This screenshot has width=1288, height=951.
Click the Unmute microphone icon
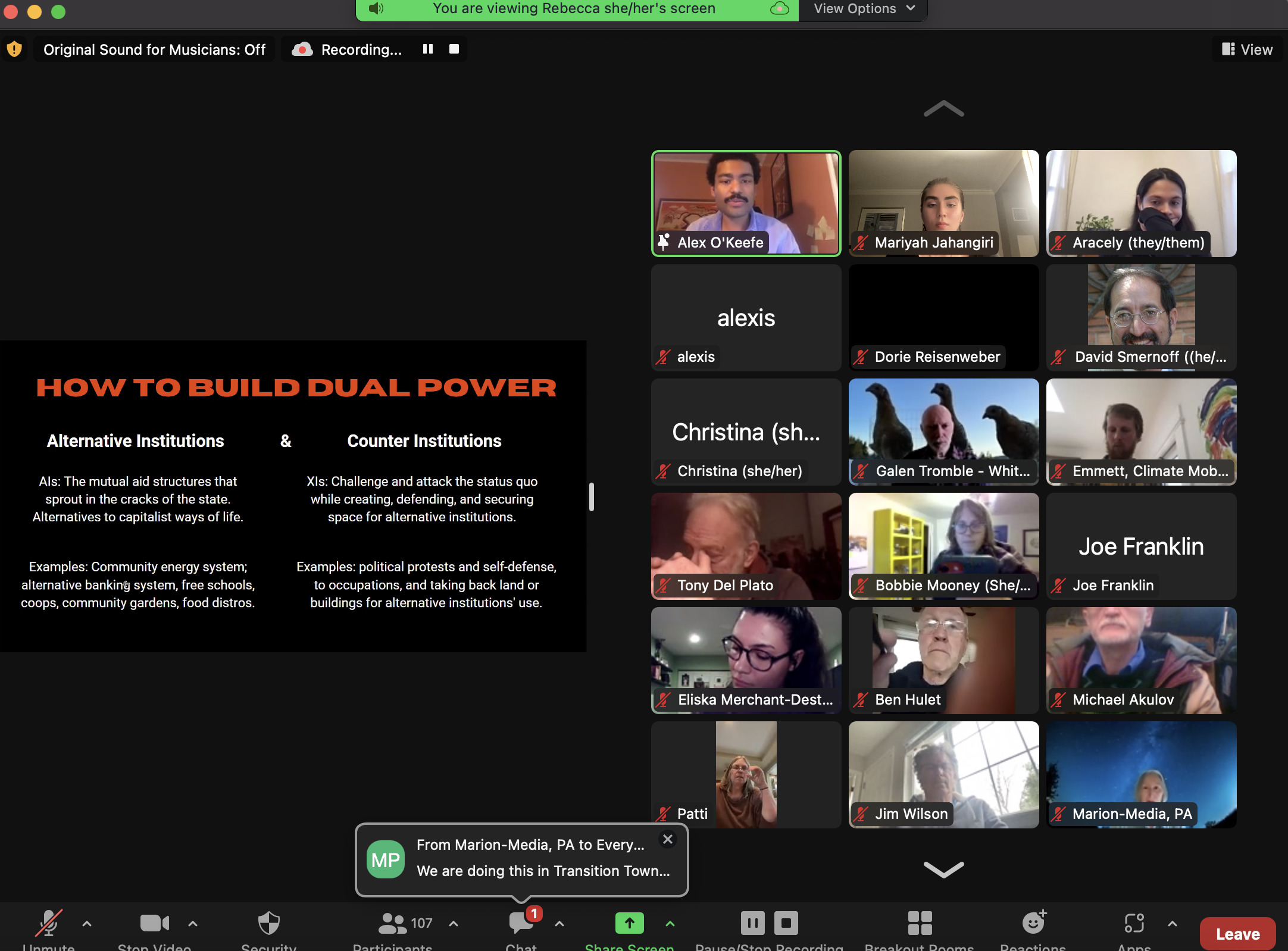point(49,923)
